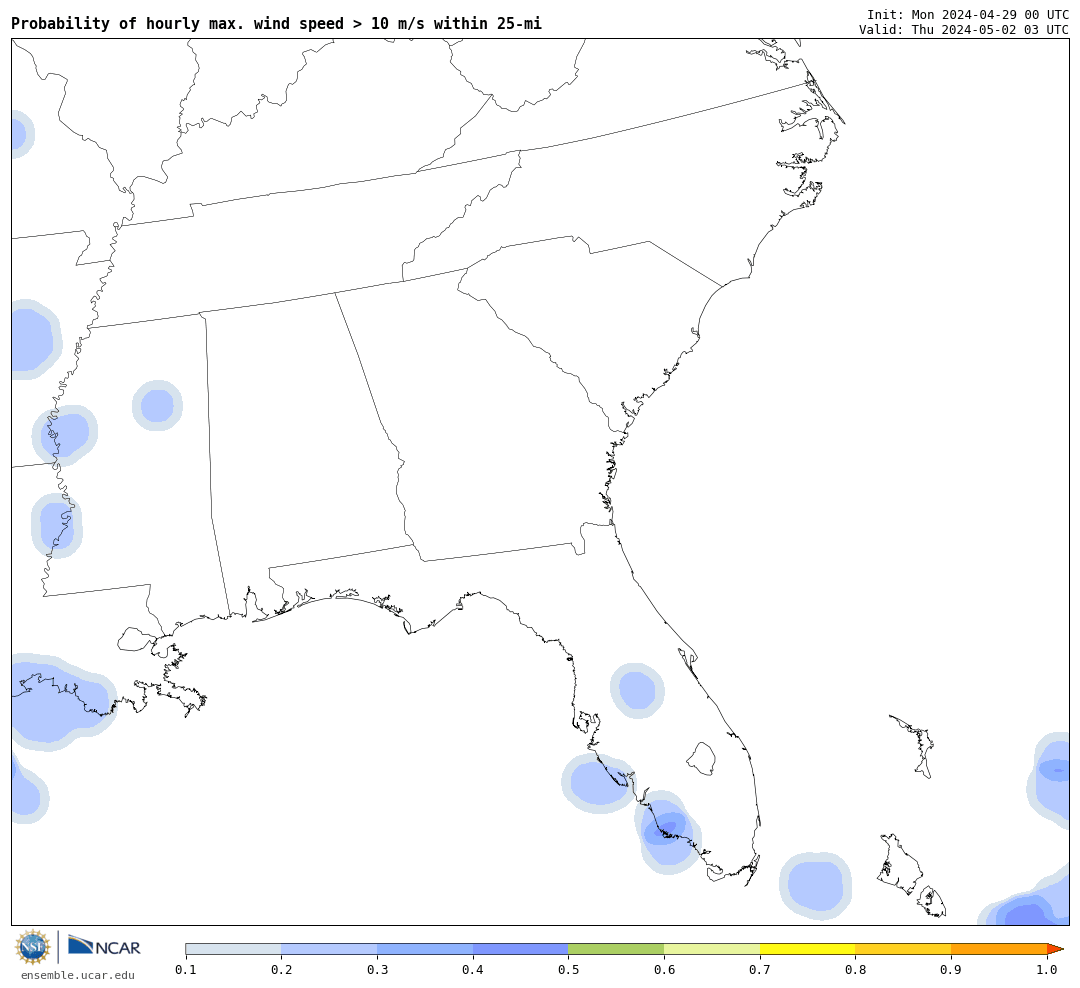The image size is (1080, 988).
Task: Click the 0.7–0.8 bright yellow colorbar segment
Action: [x=807, y=949]
